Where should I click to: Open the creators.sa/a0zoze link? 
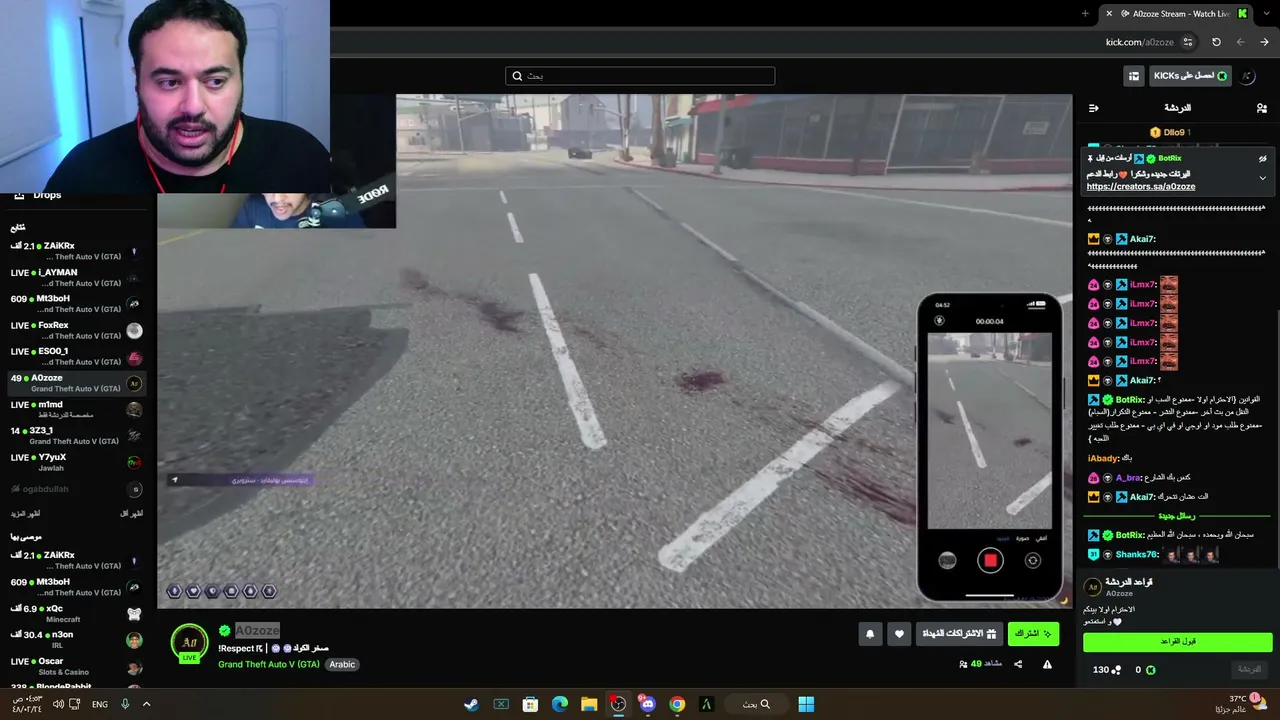click(x=1141, y=187)
